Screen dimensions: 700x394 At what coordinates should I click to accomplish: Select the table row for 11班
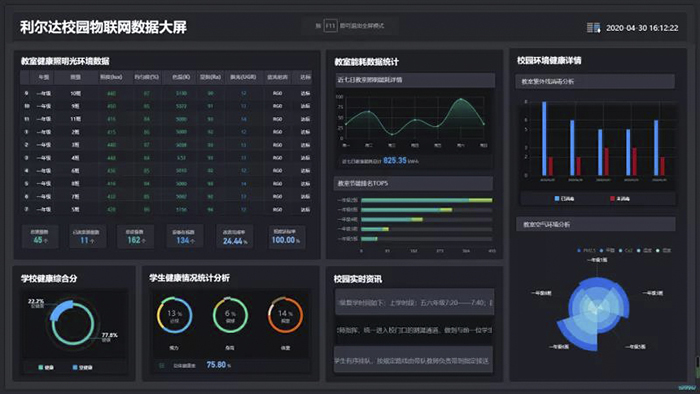166,119
